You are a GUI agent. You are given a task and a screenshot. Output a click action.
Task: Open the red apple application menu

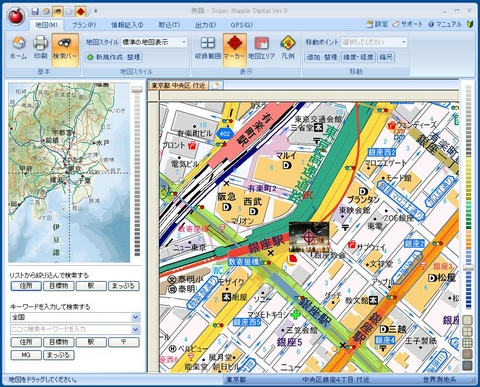tap(16, 16)
